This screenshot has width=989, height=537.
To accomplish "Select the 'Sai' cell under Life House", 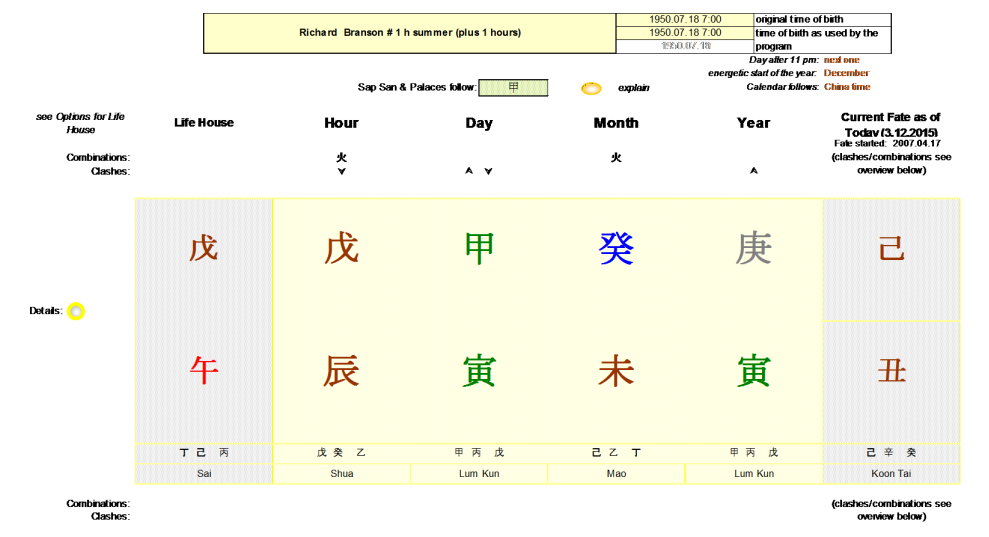I will point(204,473).
